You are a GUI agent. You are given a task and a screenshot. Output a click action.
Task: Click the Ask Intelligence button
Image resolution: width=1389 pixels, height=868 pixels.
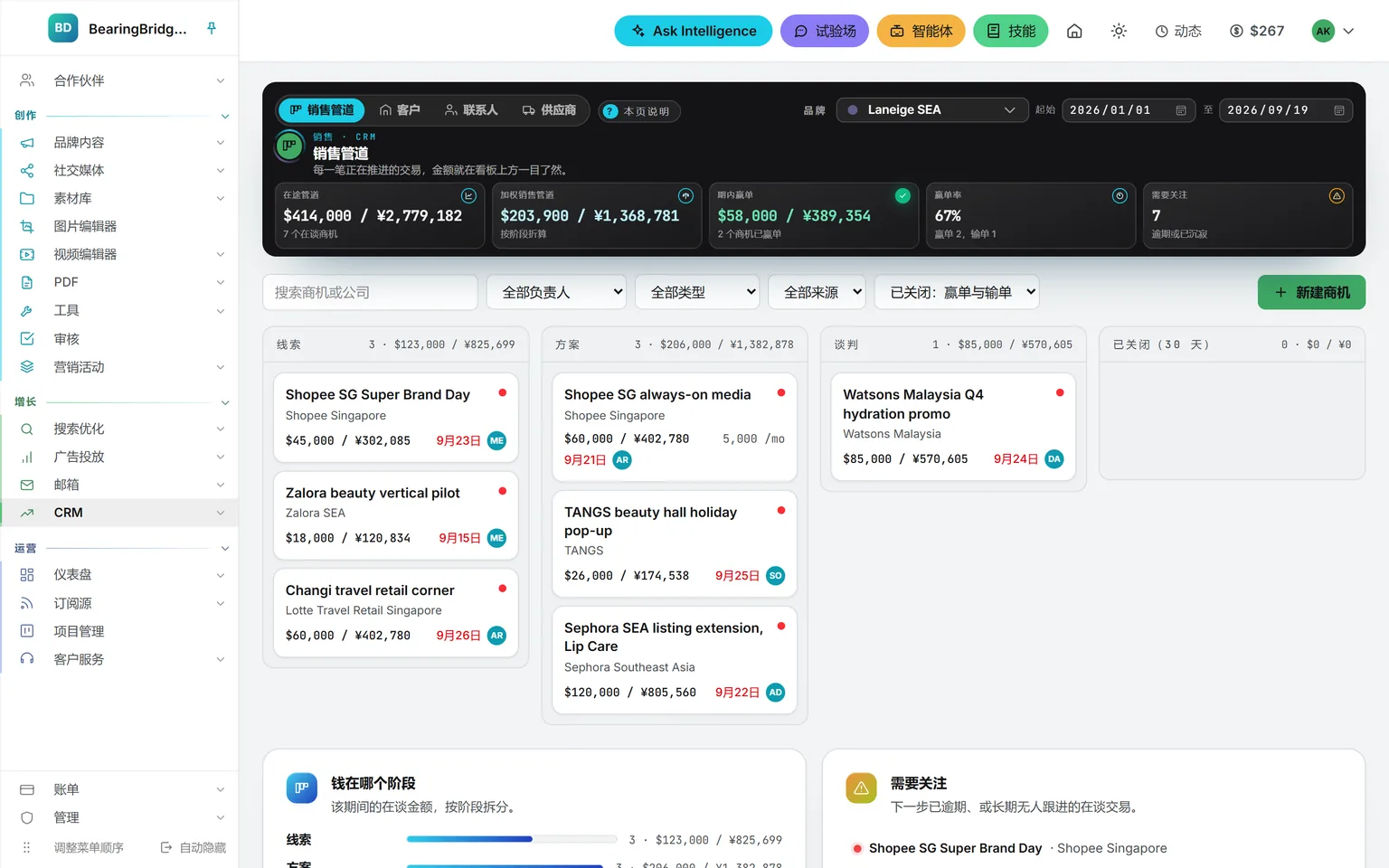[694, 31]
